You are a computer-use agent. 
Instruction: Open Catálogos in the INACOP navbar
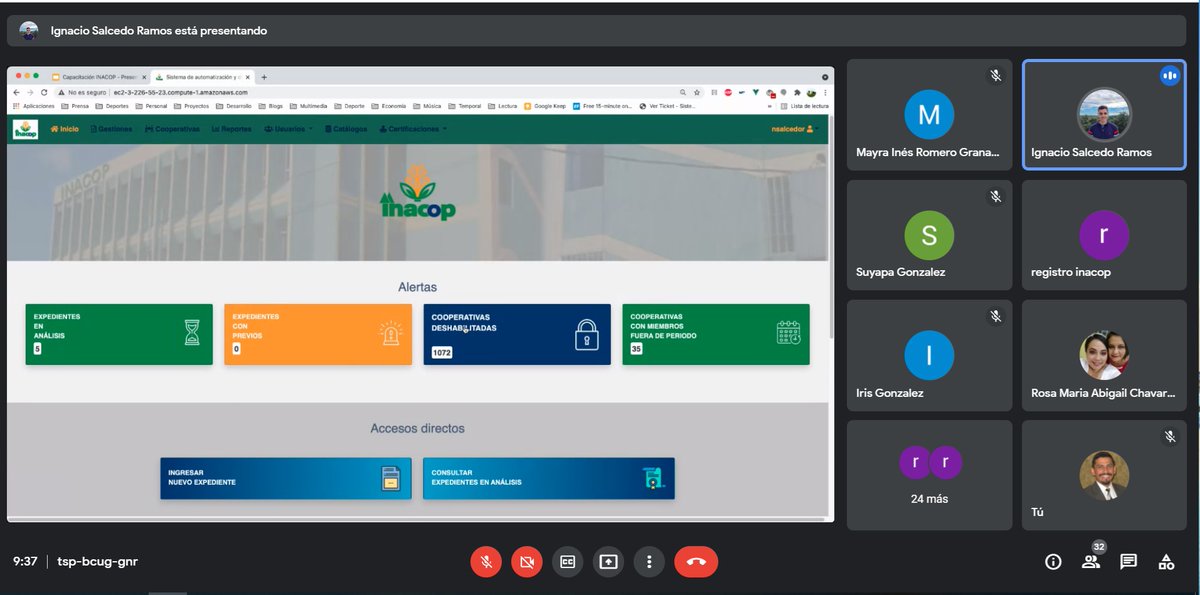click(345, 129)
